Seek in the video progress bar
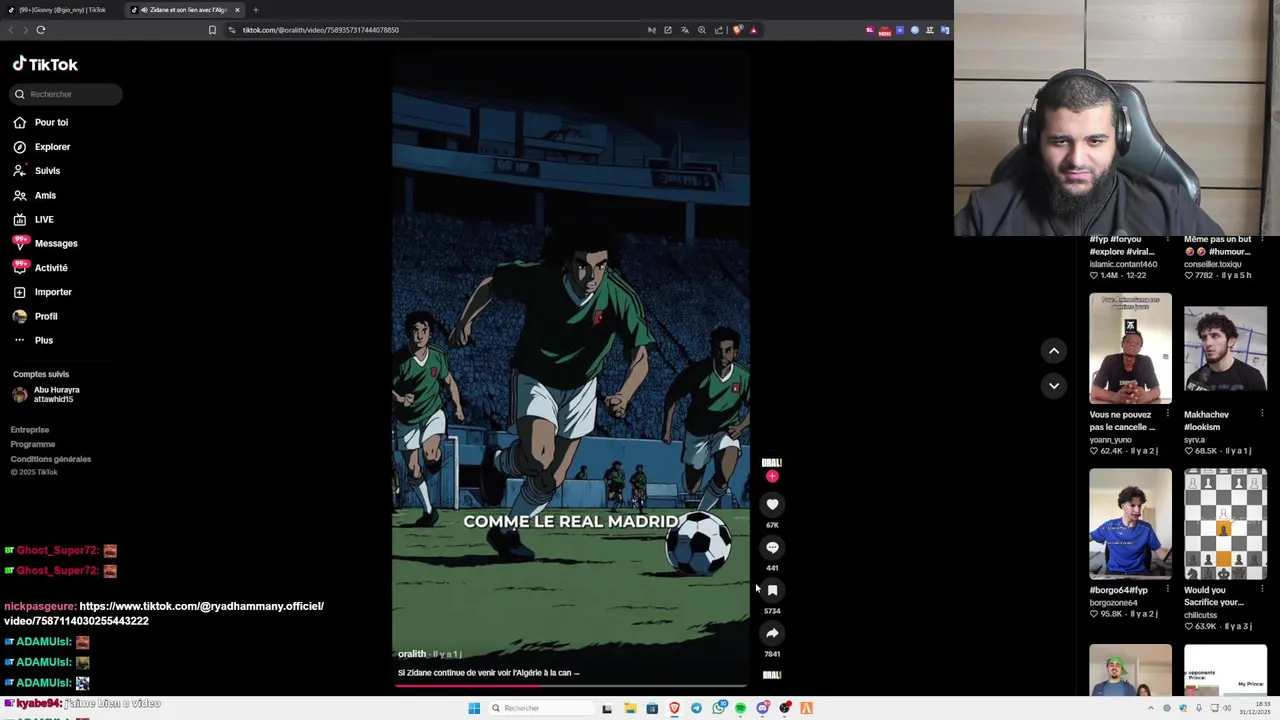1280x720 pixels. point(571,685)
